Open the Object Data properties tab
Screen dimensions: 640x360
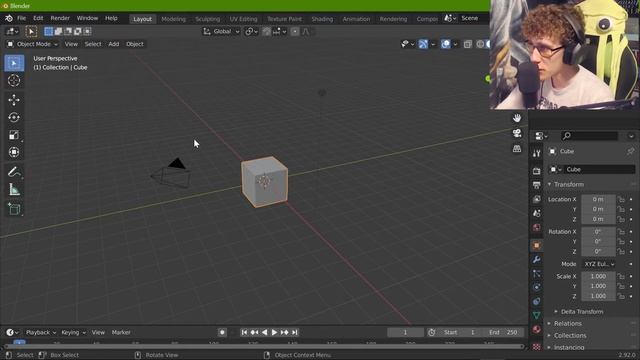click(x=536, y=315)
